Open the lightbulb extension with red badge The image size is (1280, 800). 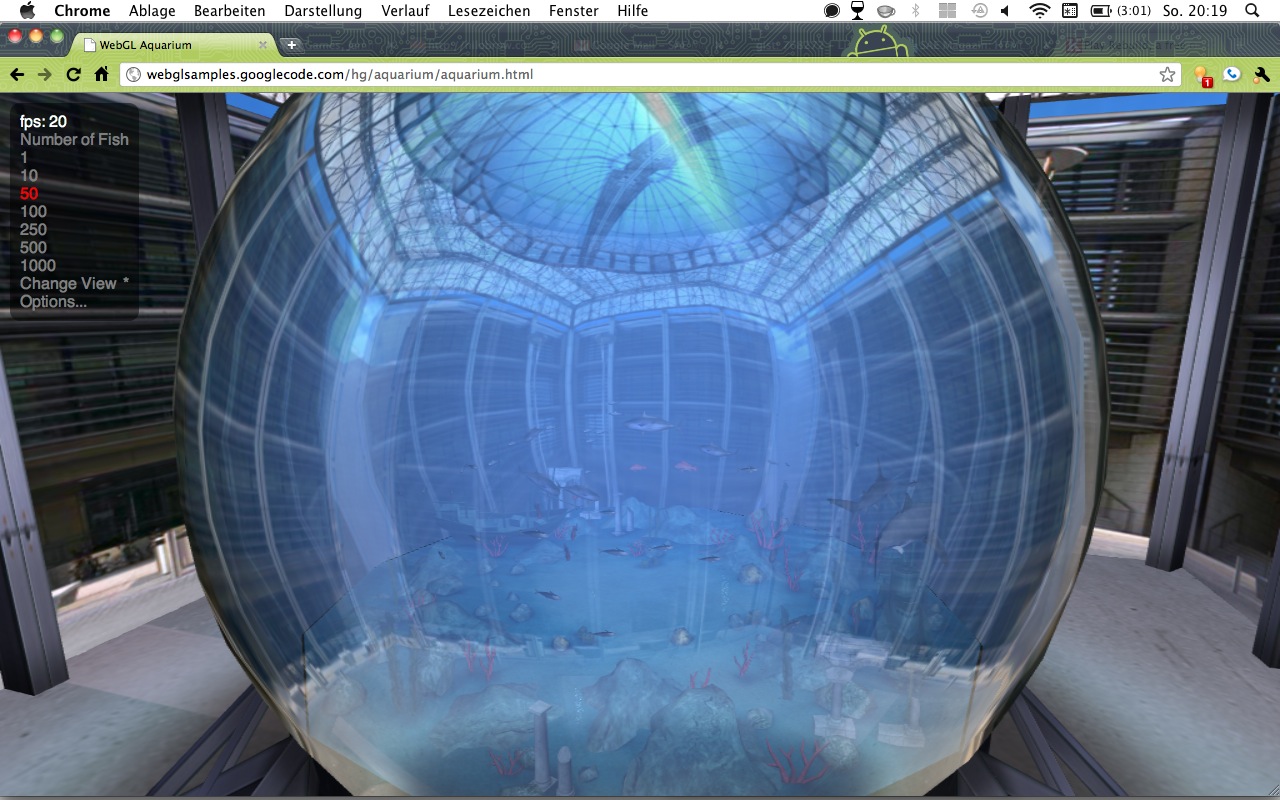point(1203,76)
